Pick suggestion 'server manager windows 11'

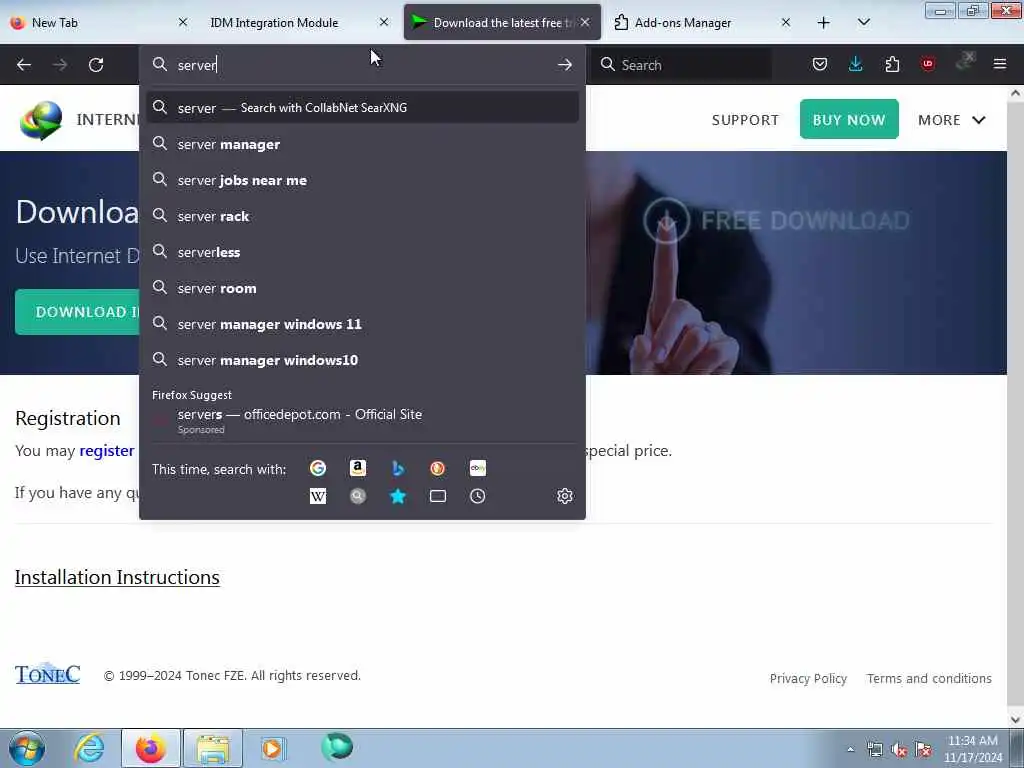click(x=362, y=324)
